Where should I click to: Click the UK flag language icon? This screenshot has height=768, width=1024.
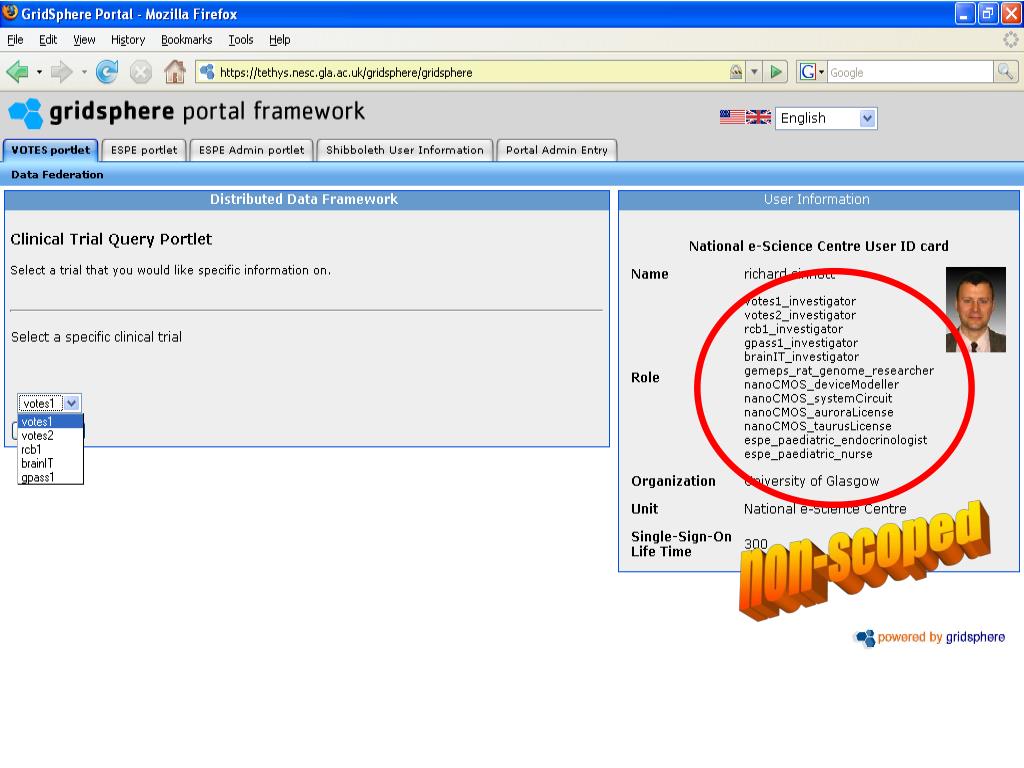click(x=758, y=118)
